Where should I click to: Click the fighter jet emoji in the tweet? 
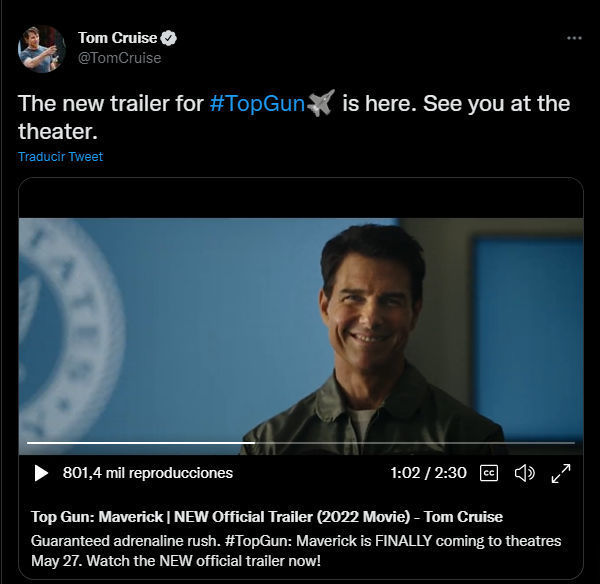tap(321, 103)
